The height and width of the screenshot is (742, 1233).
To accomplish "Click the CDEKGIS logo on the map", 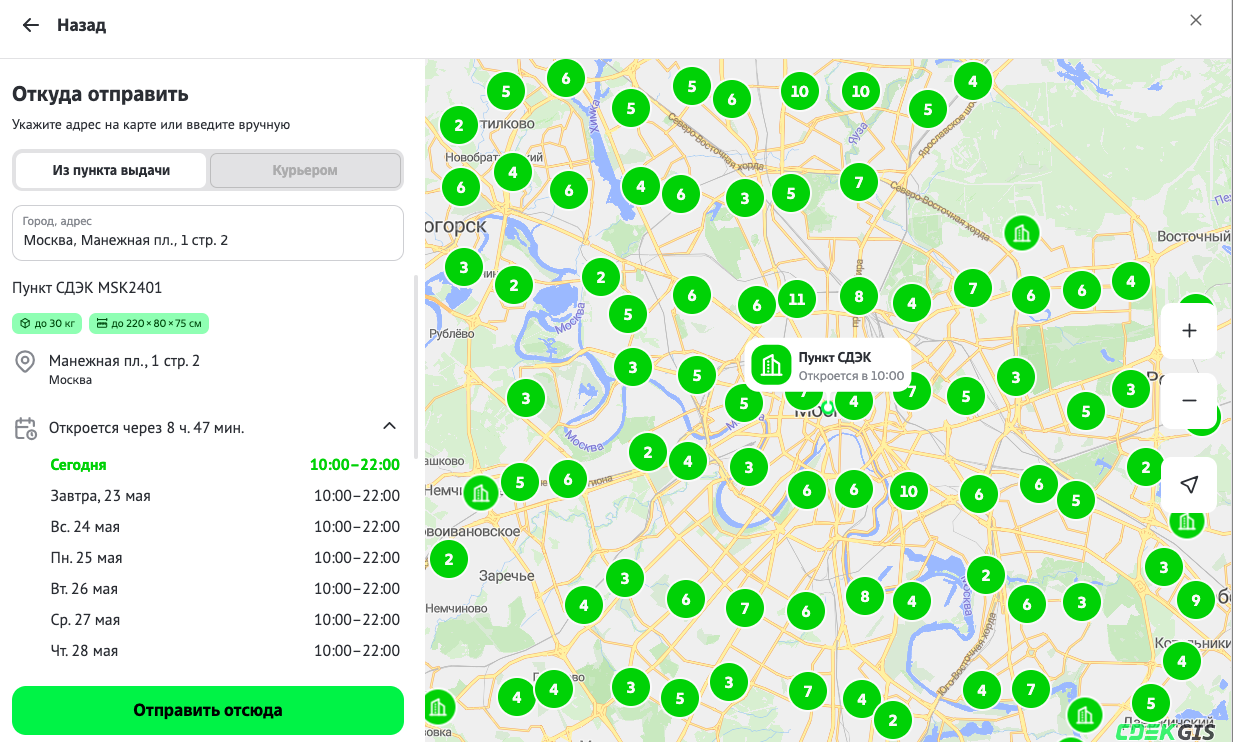I will (x=1165, y=732).
